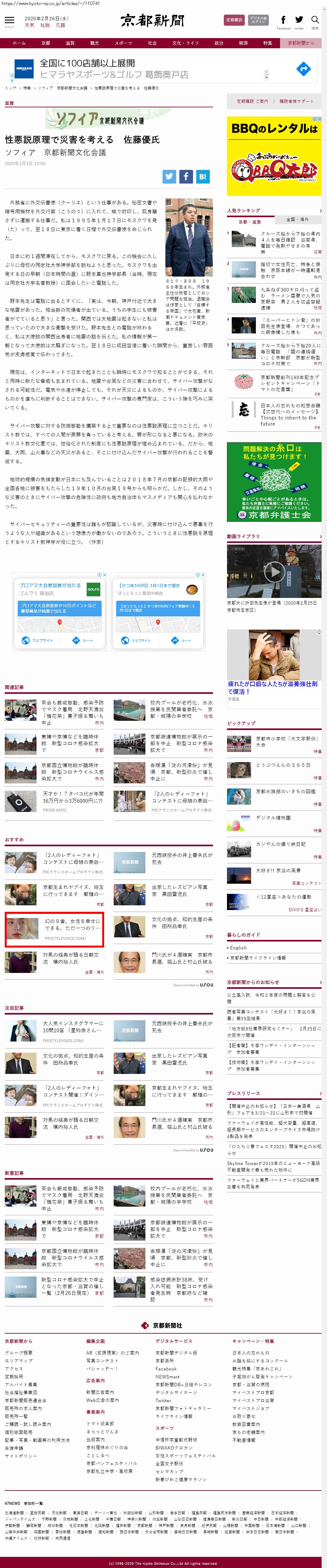Expand 人気ランキング with the arrow
Viewport: 327px width, 1568px height.
(320, 211)
